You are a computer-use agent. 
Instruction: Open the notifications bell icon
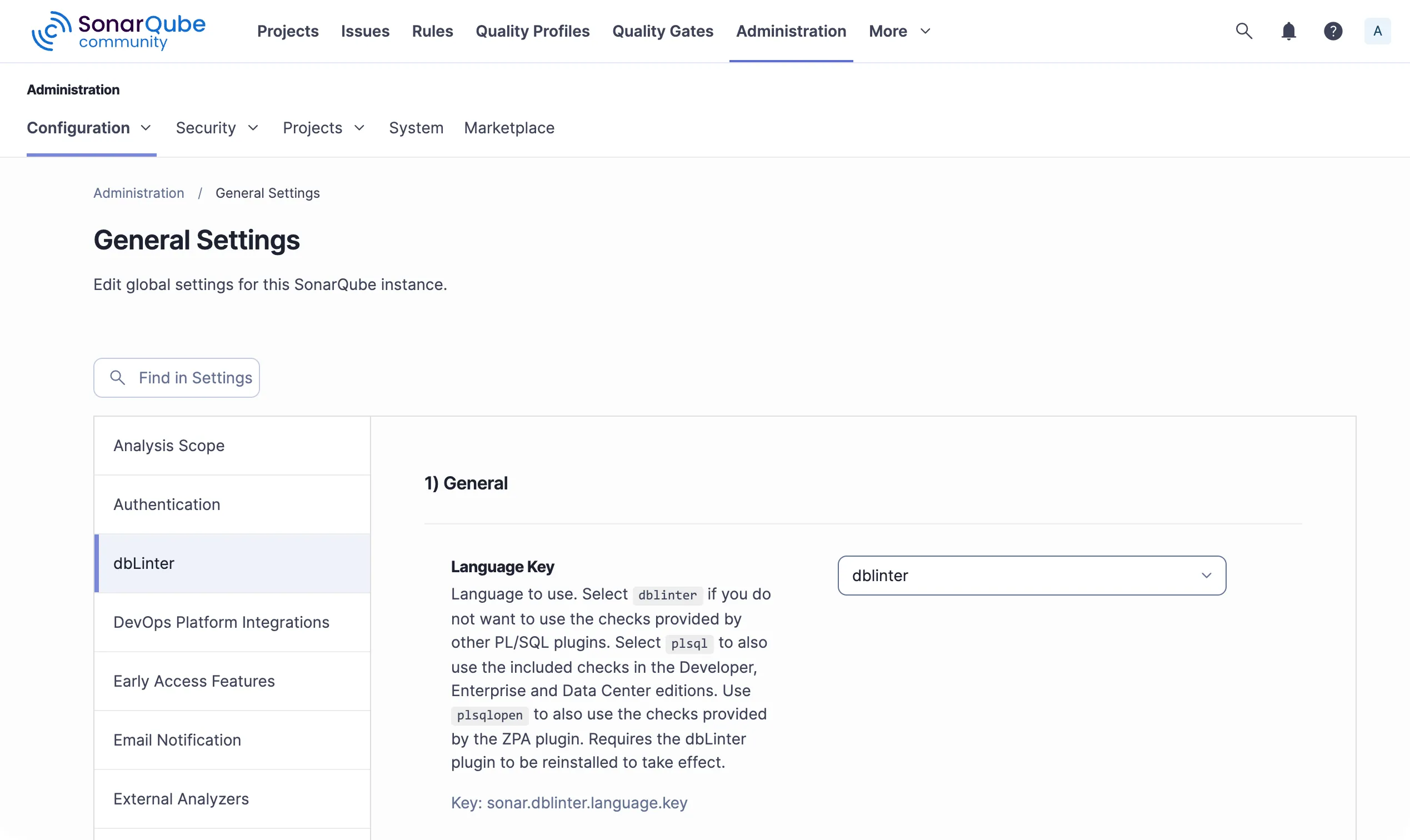coord(1288,31)
